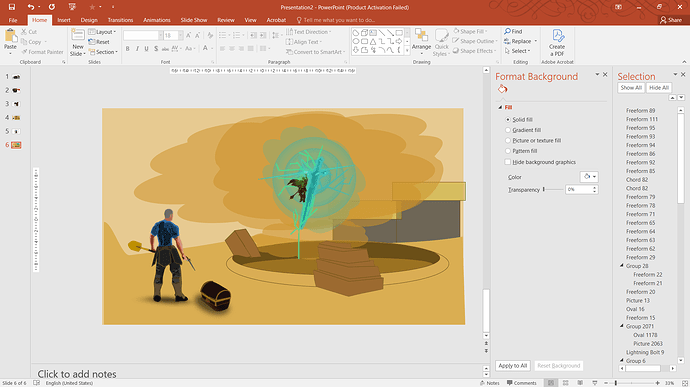Open the Transitions tab
Screen dimensions: 690x387
(x=120, y=20)
